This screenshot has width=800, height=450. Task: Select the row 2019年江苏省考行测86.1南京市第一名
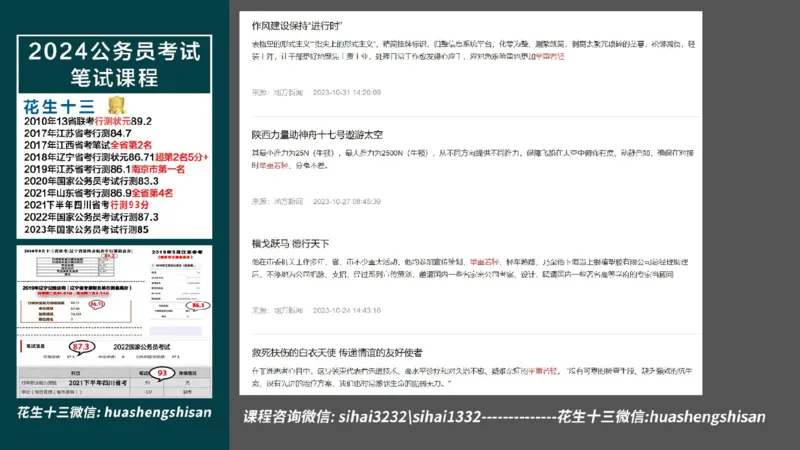(104, 169)
